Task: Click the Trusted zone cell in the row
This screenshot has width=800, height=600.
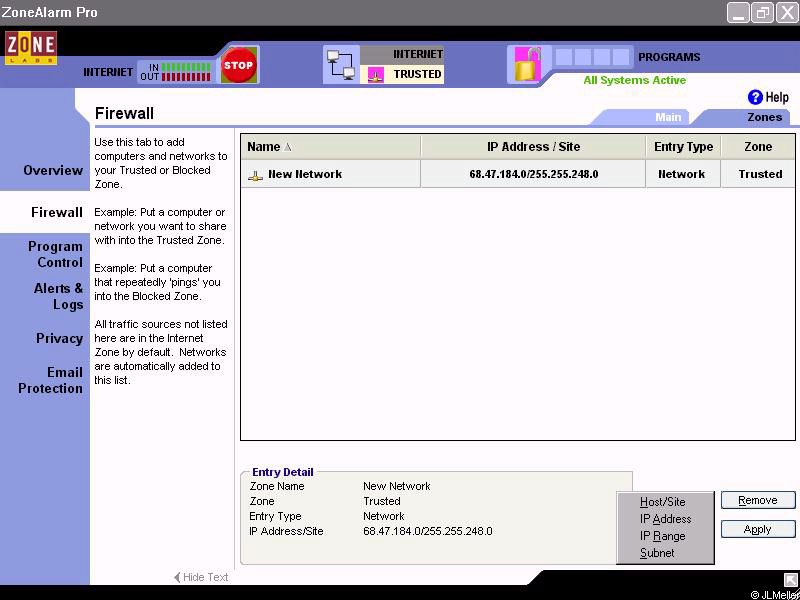Action: coord(758,174)
